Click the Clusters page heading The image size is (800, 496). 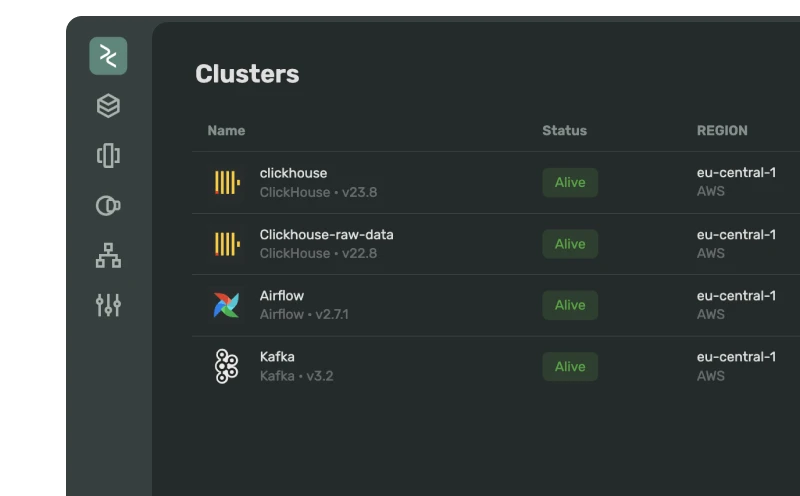[247, 74]
